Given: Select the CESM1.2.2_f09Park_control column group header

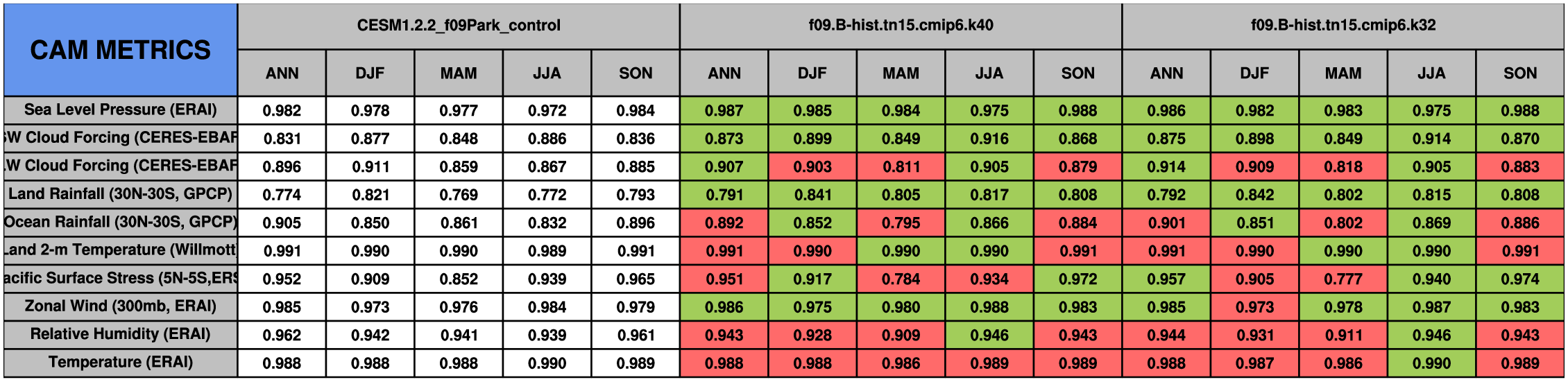Looking at the screenshot, I should 459,26.
